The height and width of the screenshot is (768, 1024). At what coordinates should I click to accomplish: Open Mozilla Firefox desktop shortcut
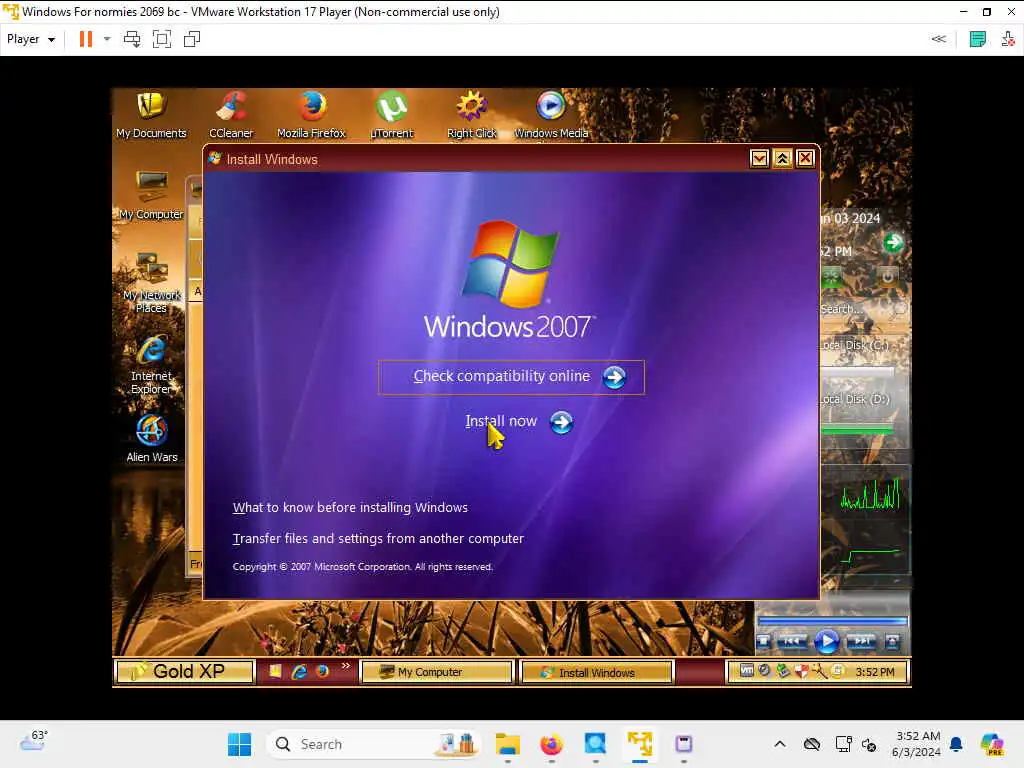coord(312,115)
